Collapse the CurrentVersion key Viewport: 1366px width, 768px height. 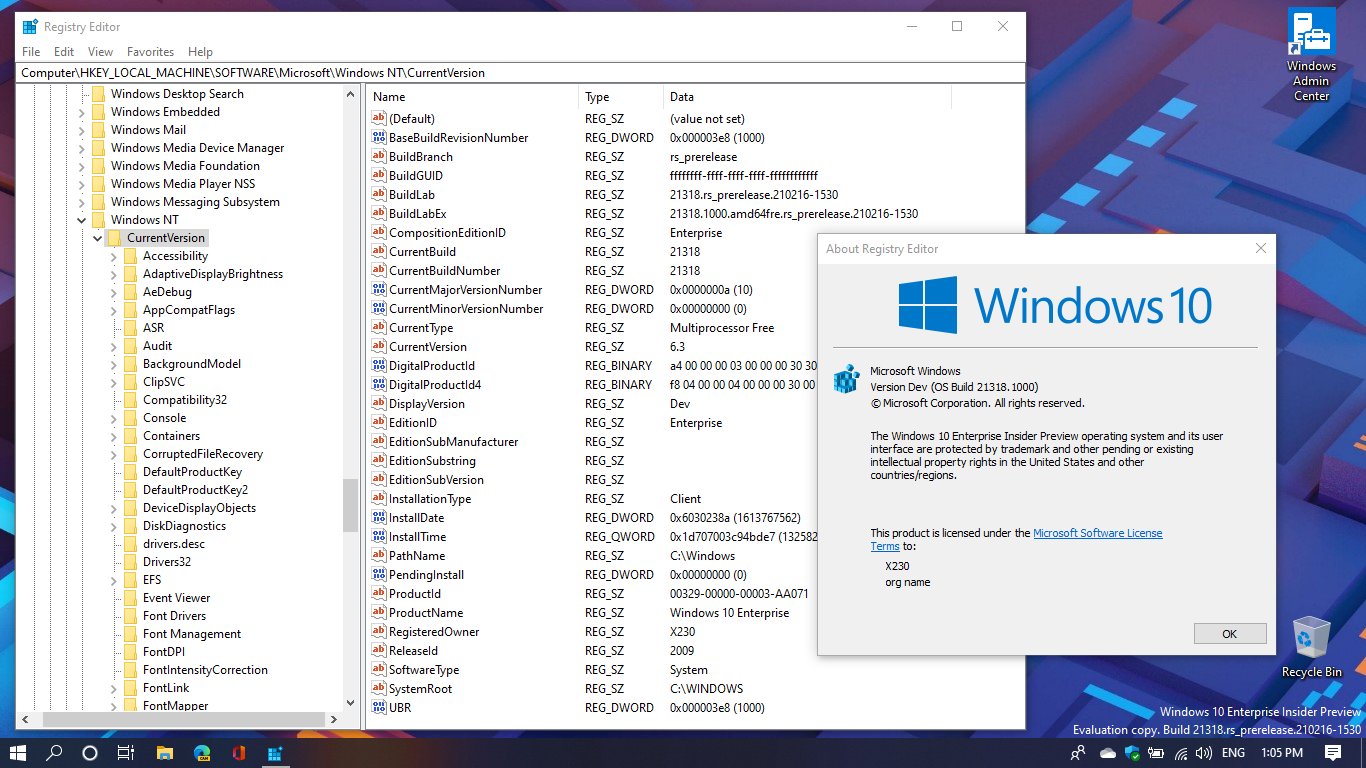coord(97,238)
